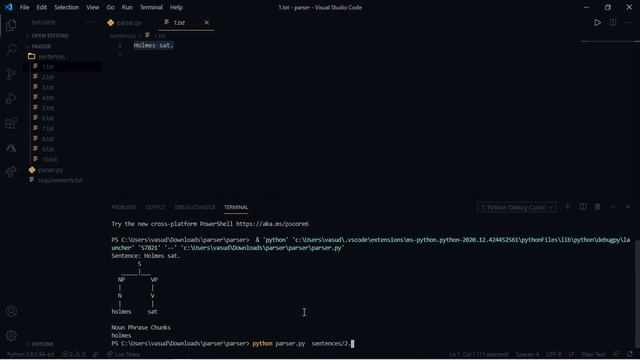This screenshot has width=640, height=360.
Task: Click the Plain Text language mode
Action: coord(593,354)
